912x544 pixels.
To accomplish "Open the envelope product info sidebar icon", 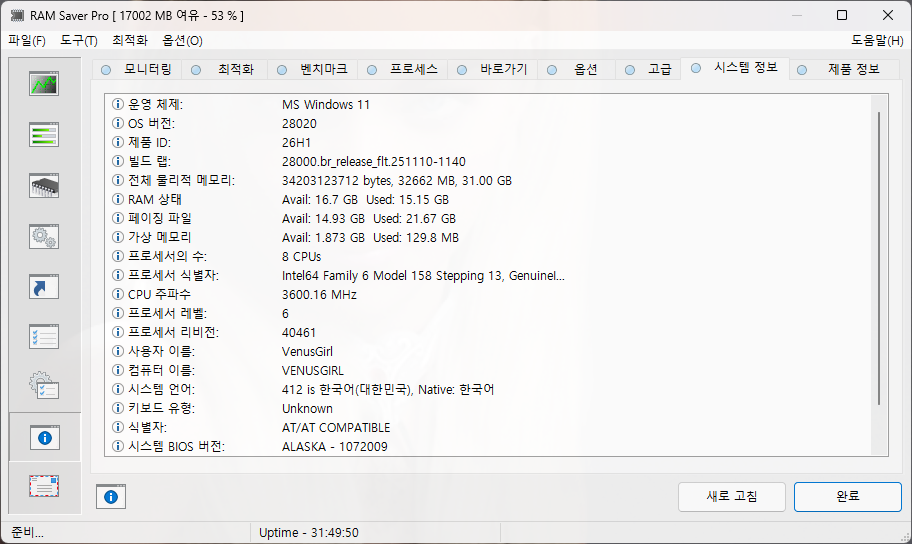I will click(44, 486).
